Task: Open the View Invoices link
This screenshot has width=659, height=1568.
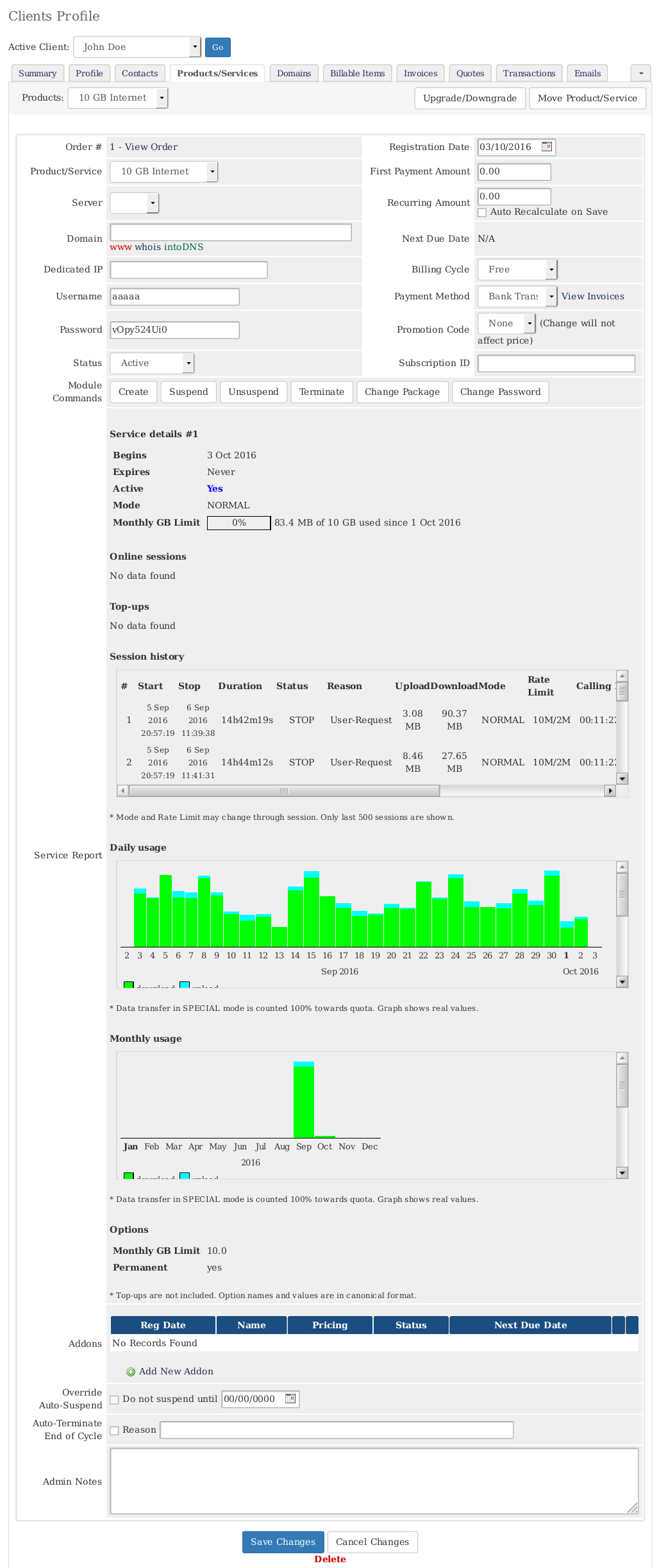Action: coord(593,296)
